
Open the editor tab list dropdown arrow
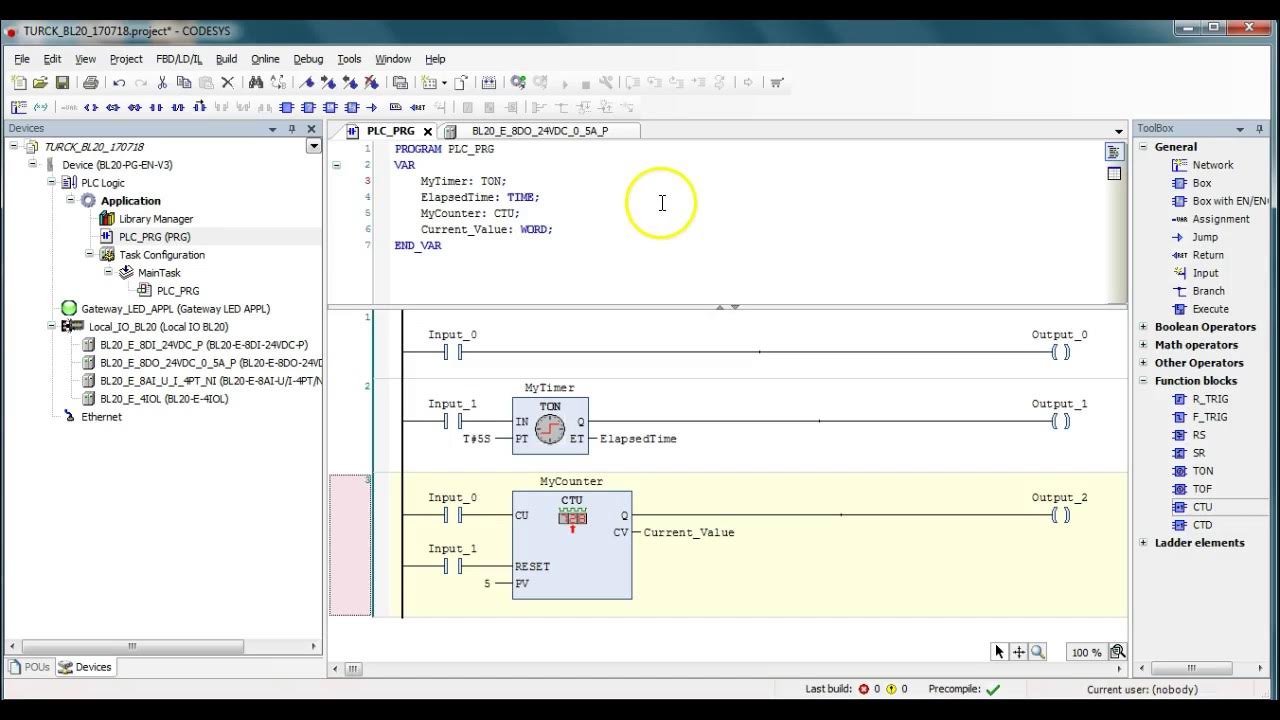(x=1118, y=131)
